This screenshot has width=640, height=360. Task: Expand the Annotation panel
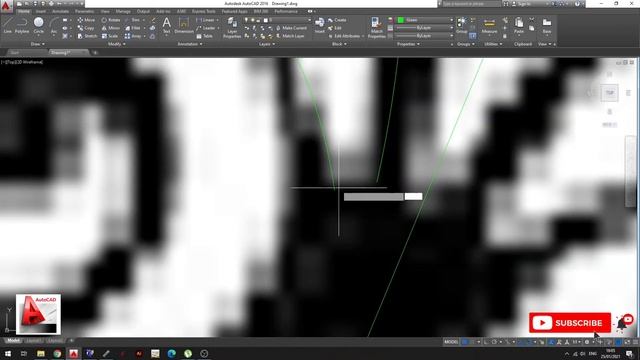[x=190, y=44]
